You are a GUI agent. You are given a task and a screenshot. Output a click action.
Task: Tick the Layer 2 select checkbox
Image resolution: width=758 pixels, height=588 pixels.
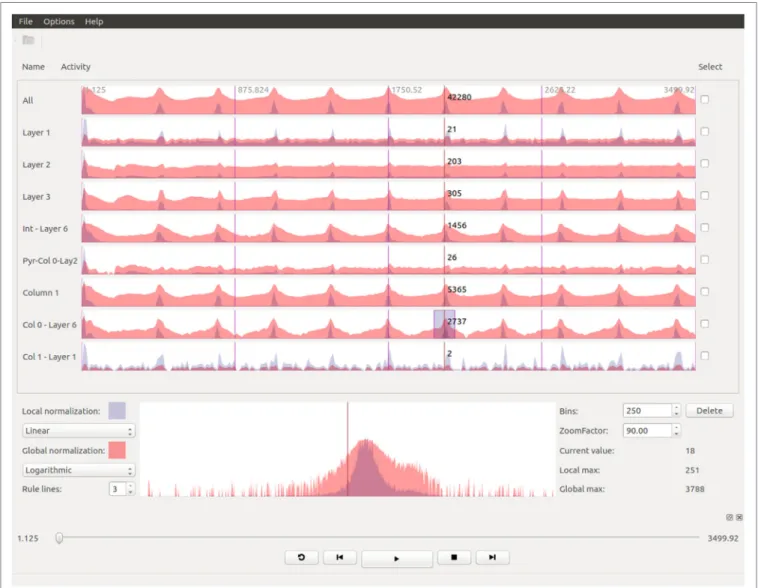pyautogui.click(x=705, y=163)
